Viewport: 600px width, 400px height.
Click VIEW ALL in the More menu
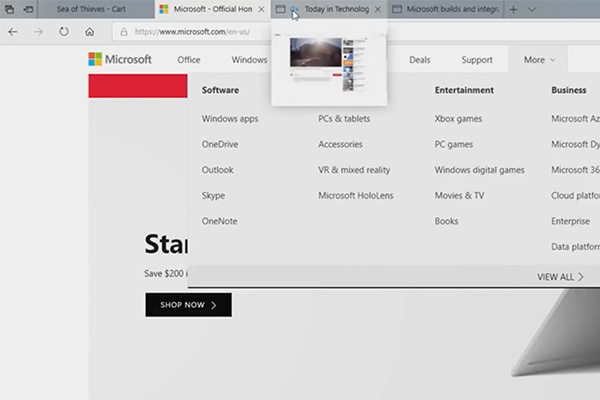[560, 277]
